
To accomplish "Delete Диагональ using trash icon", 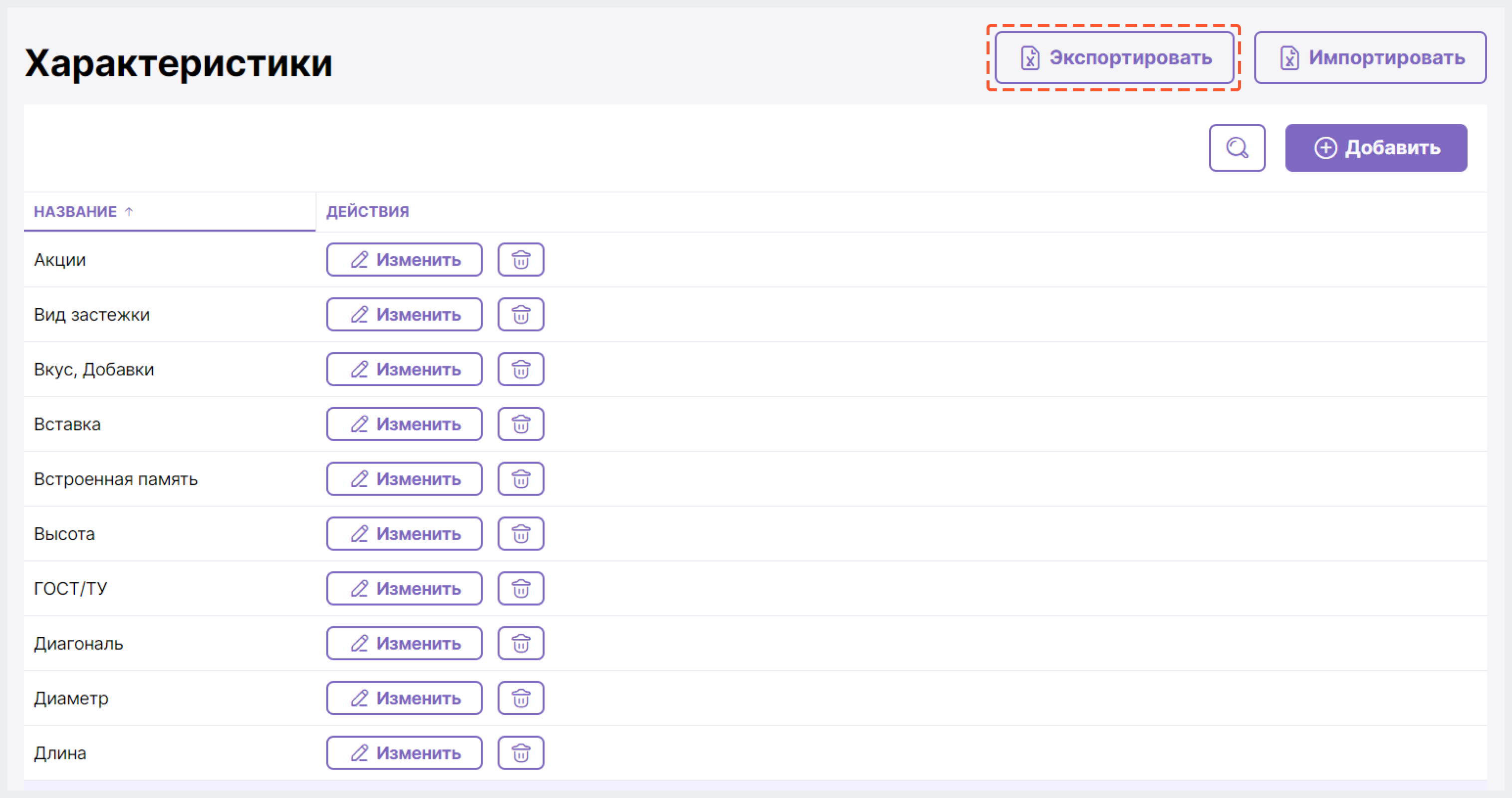I will tap(520, 644).
